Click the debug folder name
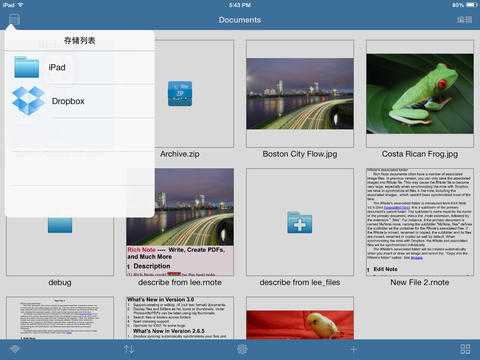Image resolution: width=480 pixels, height=360 pixels. (60, 283)
